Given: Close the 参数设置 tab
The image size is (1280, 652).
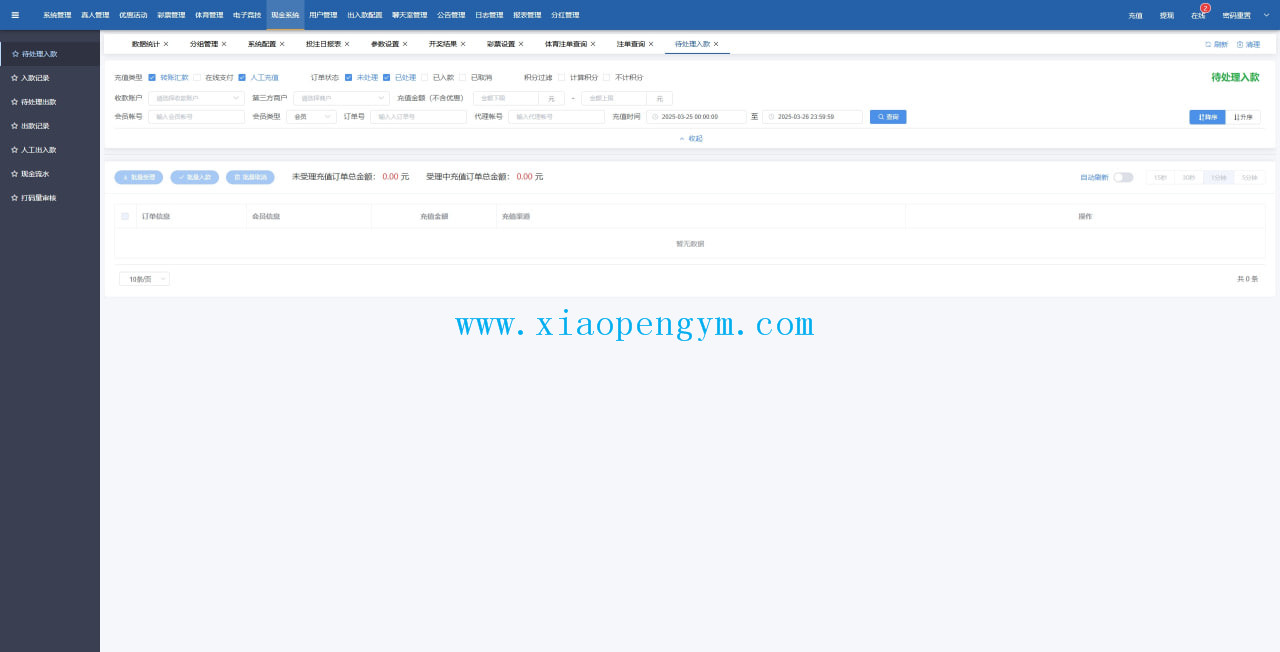Looking at the screenshot, I should point(405,44).
